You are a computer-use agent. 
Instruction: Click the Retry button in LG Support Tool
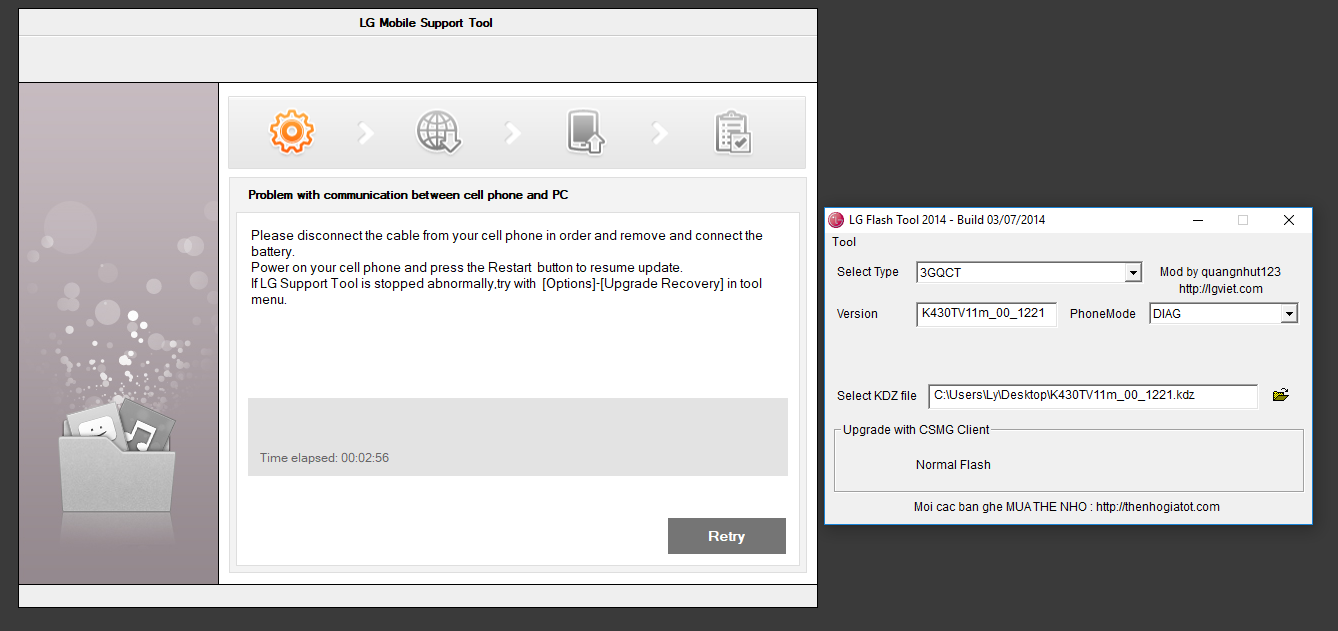click(x=727, y=536)
